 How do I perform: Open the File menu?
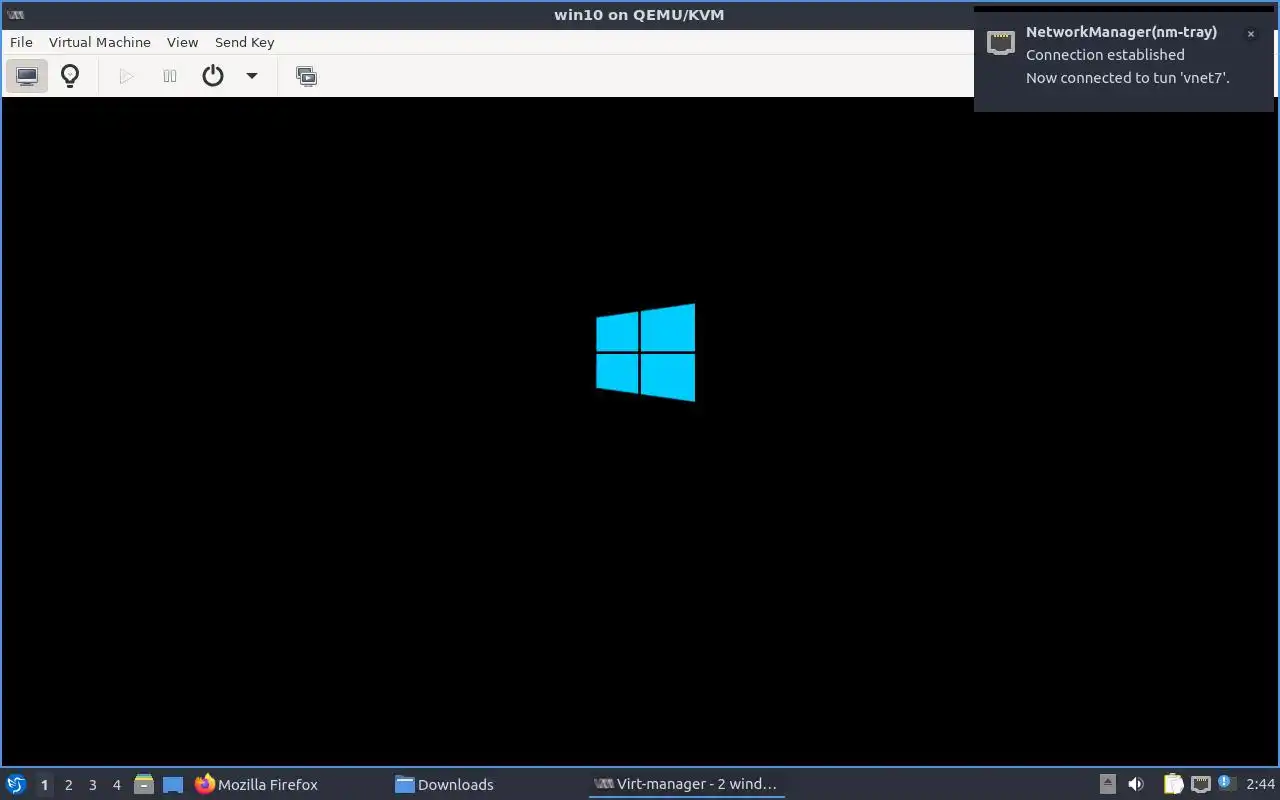click(x=21, y=42)
